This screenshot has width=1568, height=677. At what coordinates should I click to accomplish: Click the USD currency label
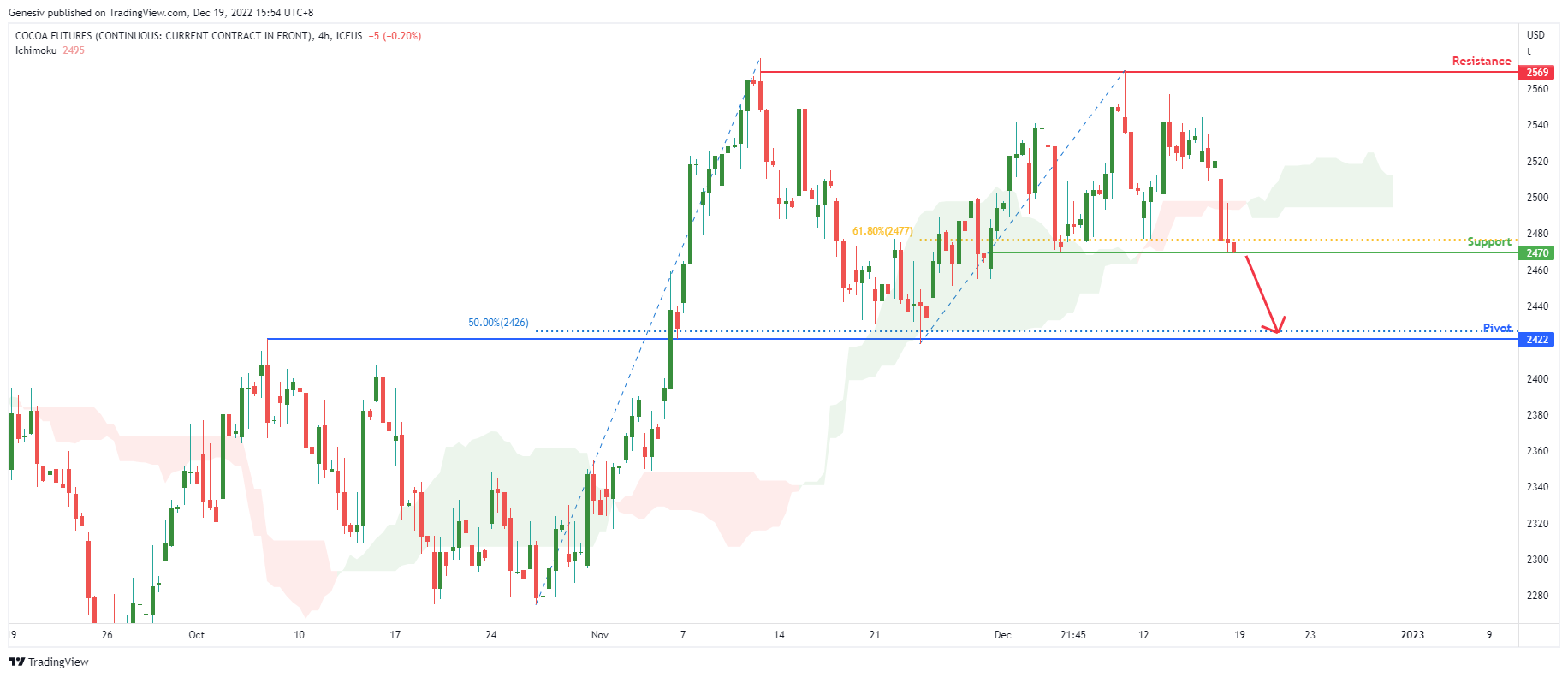point(1535,35)
